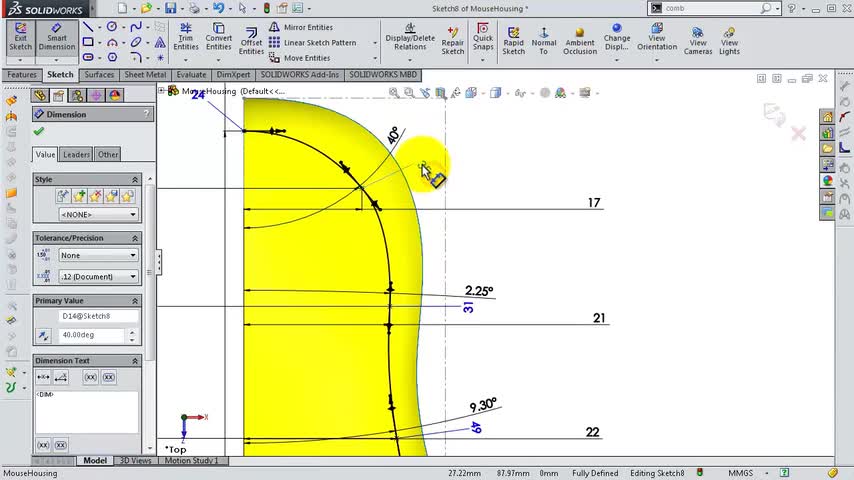Switch to the Motion Study 1 tab
The image size is (854, 480).
point(191,461)
